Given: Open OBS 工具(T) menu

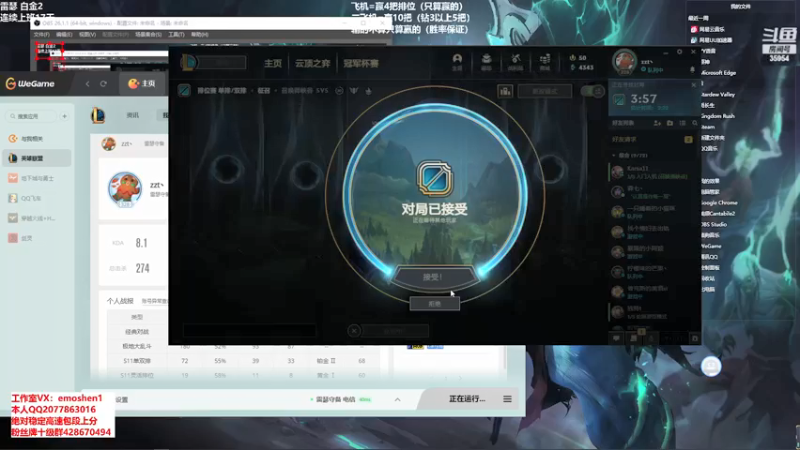Looking at the screenshot, I should pos(177,35).
